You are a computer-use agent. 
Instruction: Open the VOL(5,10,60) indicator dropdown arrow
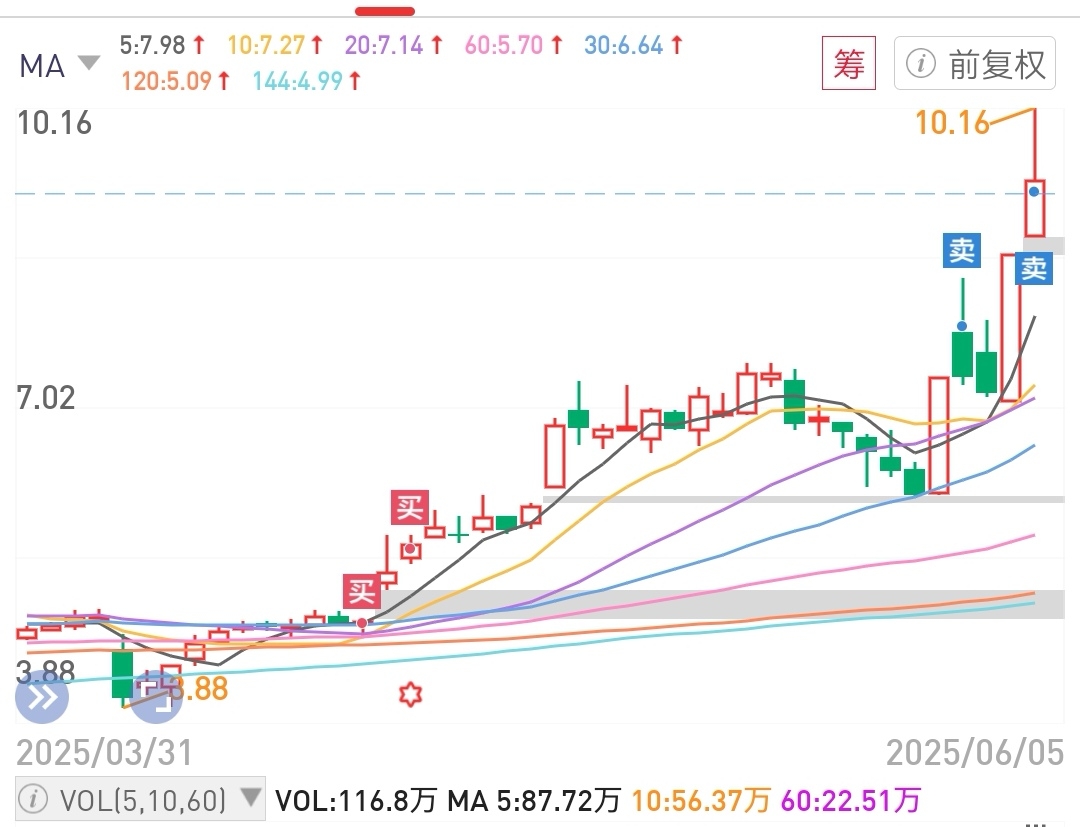tap(251, 797)
